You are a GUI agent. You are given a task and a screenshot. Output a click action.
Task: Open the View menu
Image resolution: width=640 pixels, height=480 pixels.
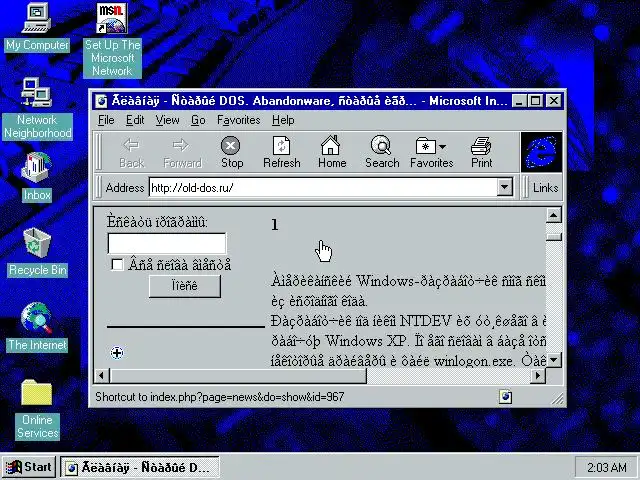[x=167, y=120]
